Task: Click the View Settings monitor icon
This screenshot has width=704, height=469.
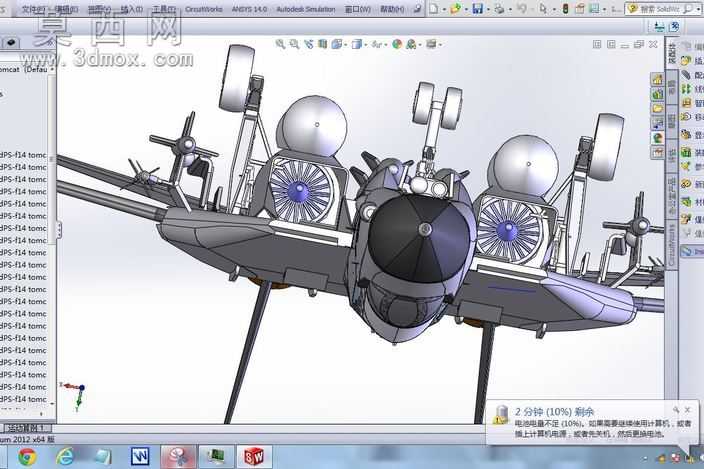Action: (x=431, y=44)
